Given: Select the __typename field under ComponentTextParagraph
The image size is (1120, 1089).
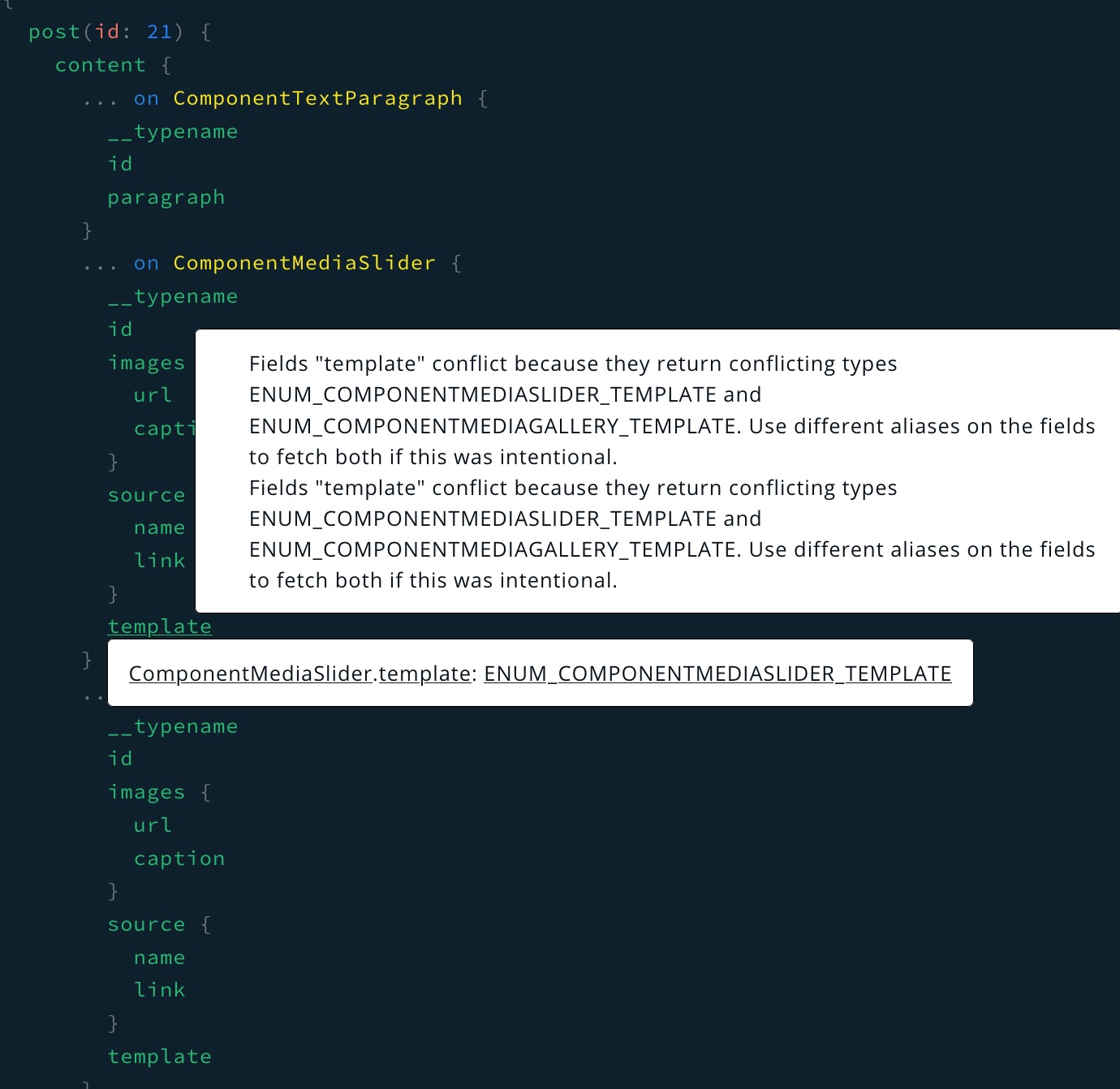Looking at the screenshot, I should coord(173,131).
